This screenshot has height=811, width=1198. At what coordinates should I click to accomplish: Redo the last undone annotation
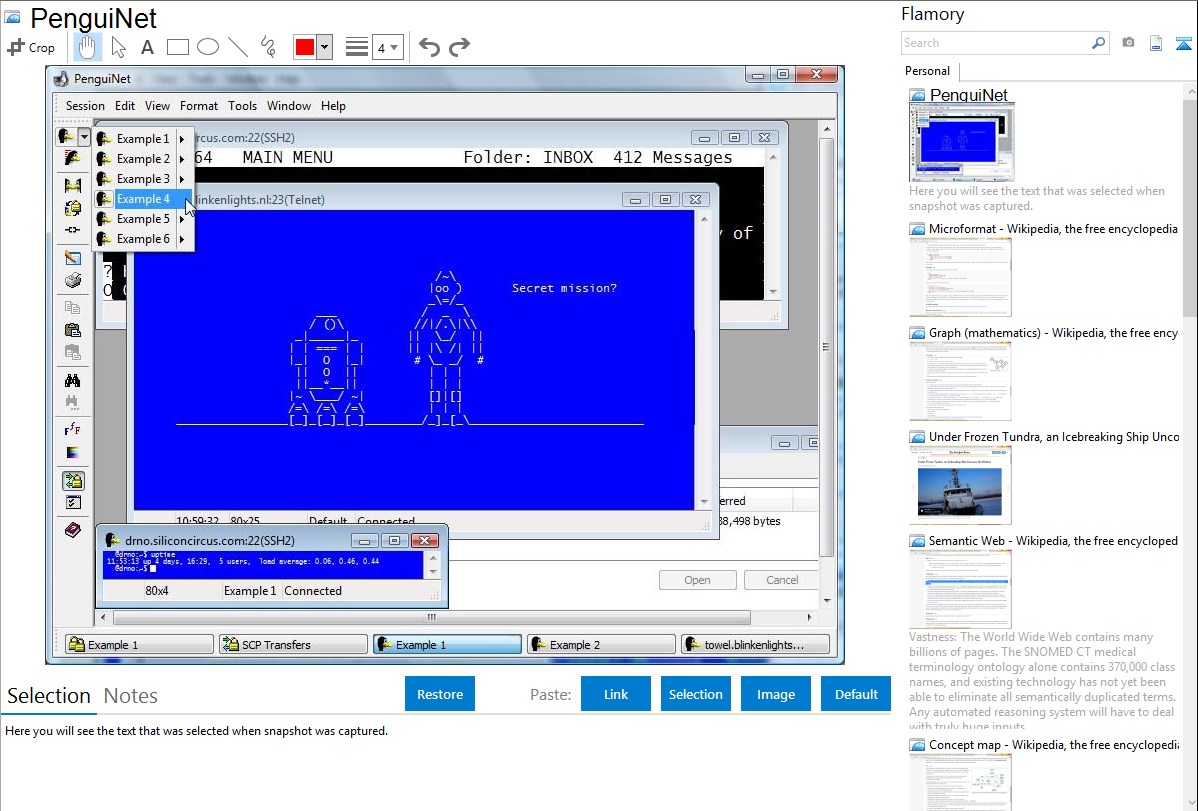(x=459, y=47)
